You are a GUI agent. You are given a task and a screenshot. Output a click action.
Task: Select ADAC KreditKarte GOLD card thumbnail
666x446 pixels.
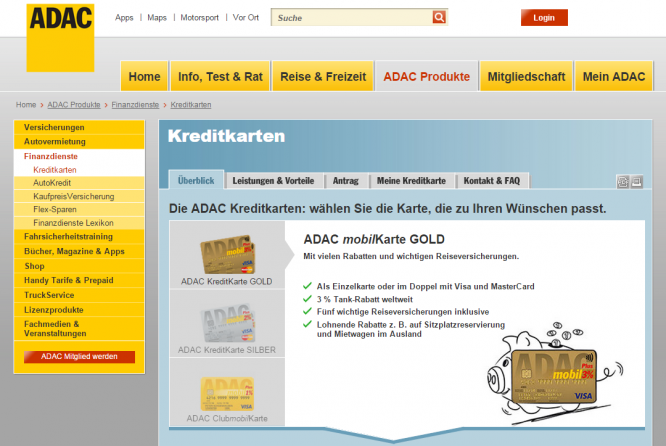pos(227,255)
